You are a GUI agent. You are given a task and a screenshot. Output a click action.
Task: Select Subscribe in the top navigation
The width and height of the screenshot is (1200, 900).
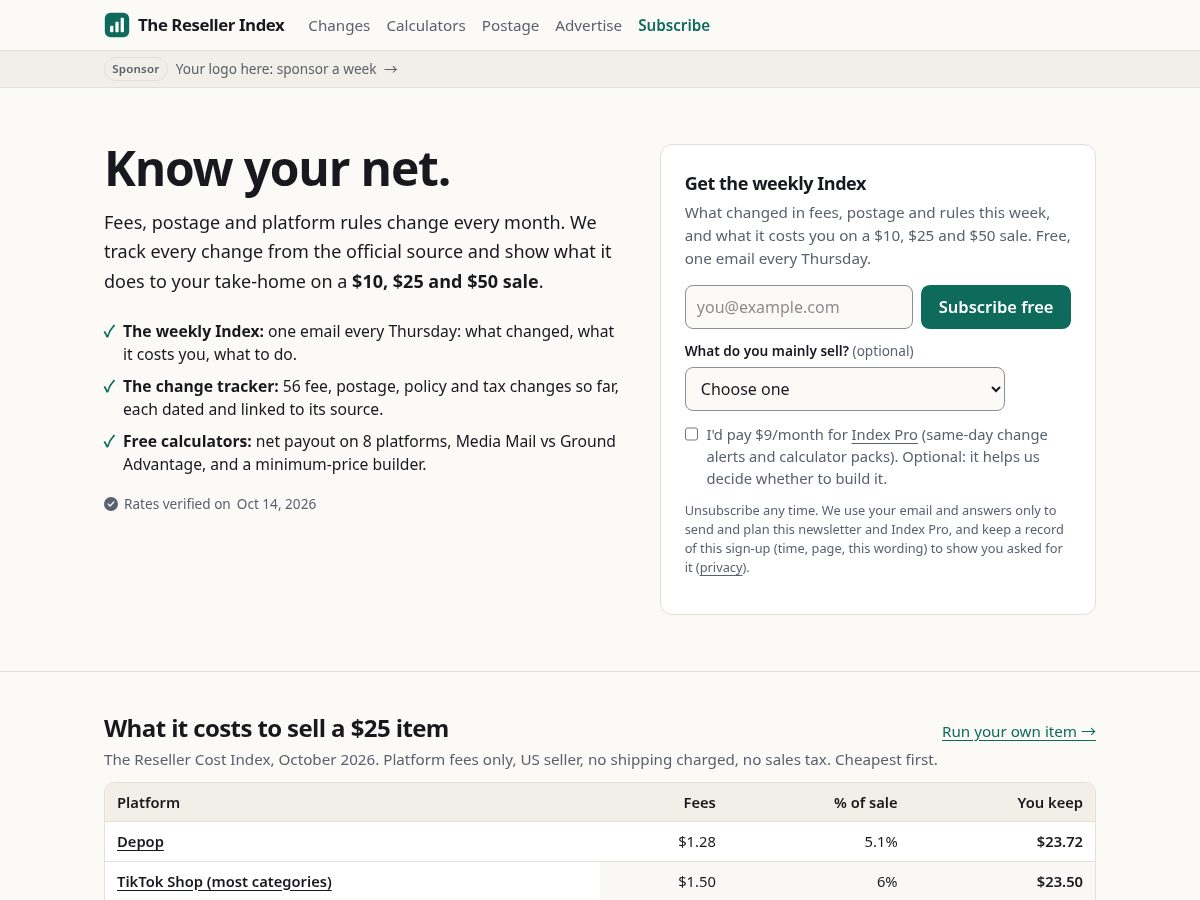[674, 26]
